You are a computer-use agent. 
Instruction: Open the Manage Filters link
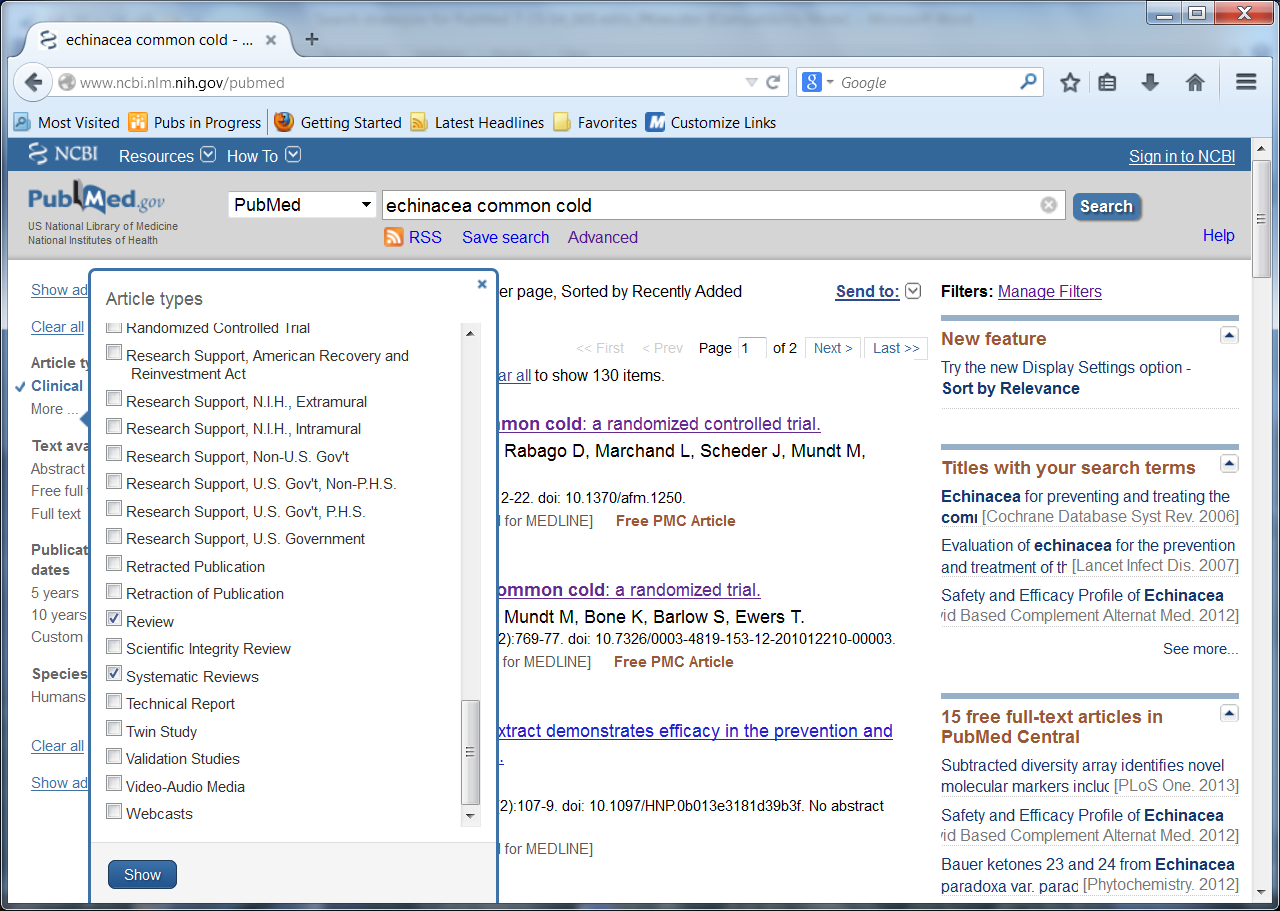1050,291
